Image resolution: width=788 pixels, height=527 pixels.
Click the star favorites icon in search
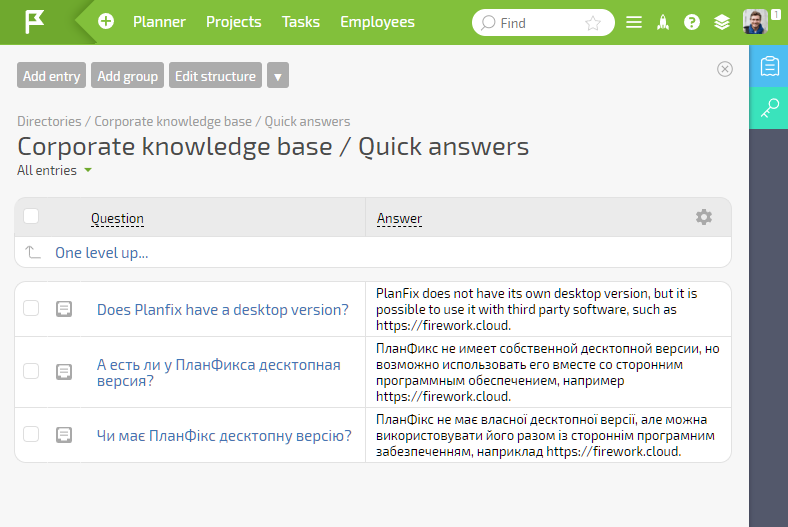click(593, 23)
